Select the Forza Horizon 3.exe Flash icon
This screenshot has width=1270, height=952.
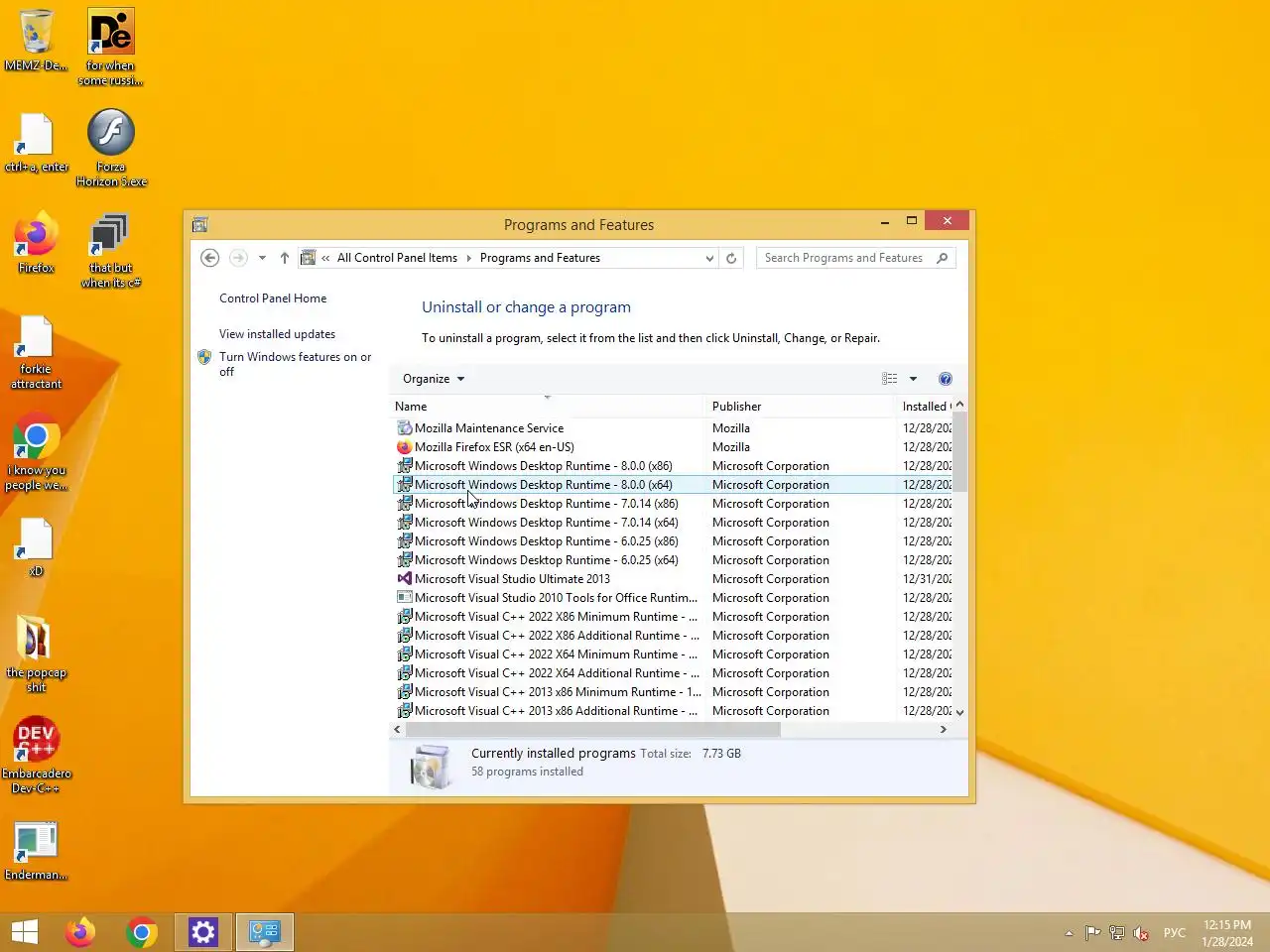[111, 147]
